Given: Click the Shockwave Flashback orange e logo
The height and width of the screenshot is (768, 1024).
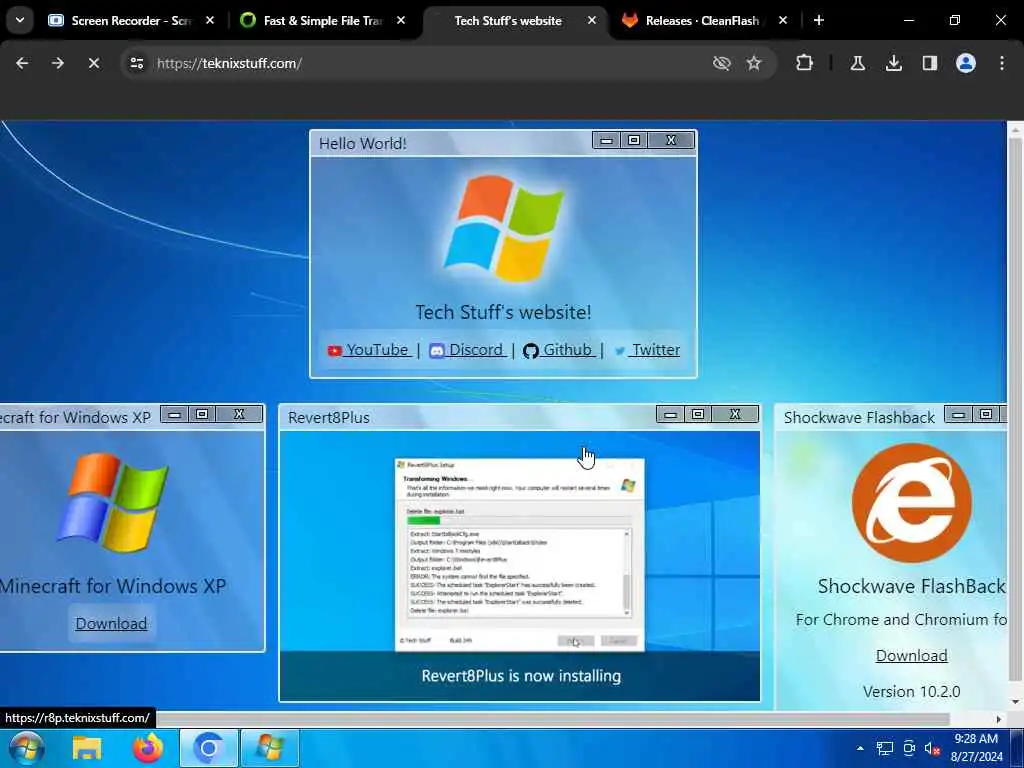Looking at the screenshot, I should (912, 502).
